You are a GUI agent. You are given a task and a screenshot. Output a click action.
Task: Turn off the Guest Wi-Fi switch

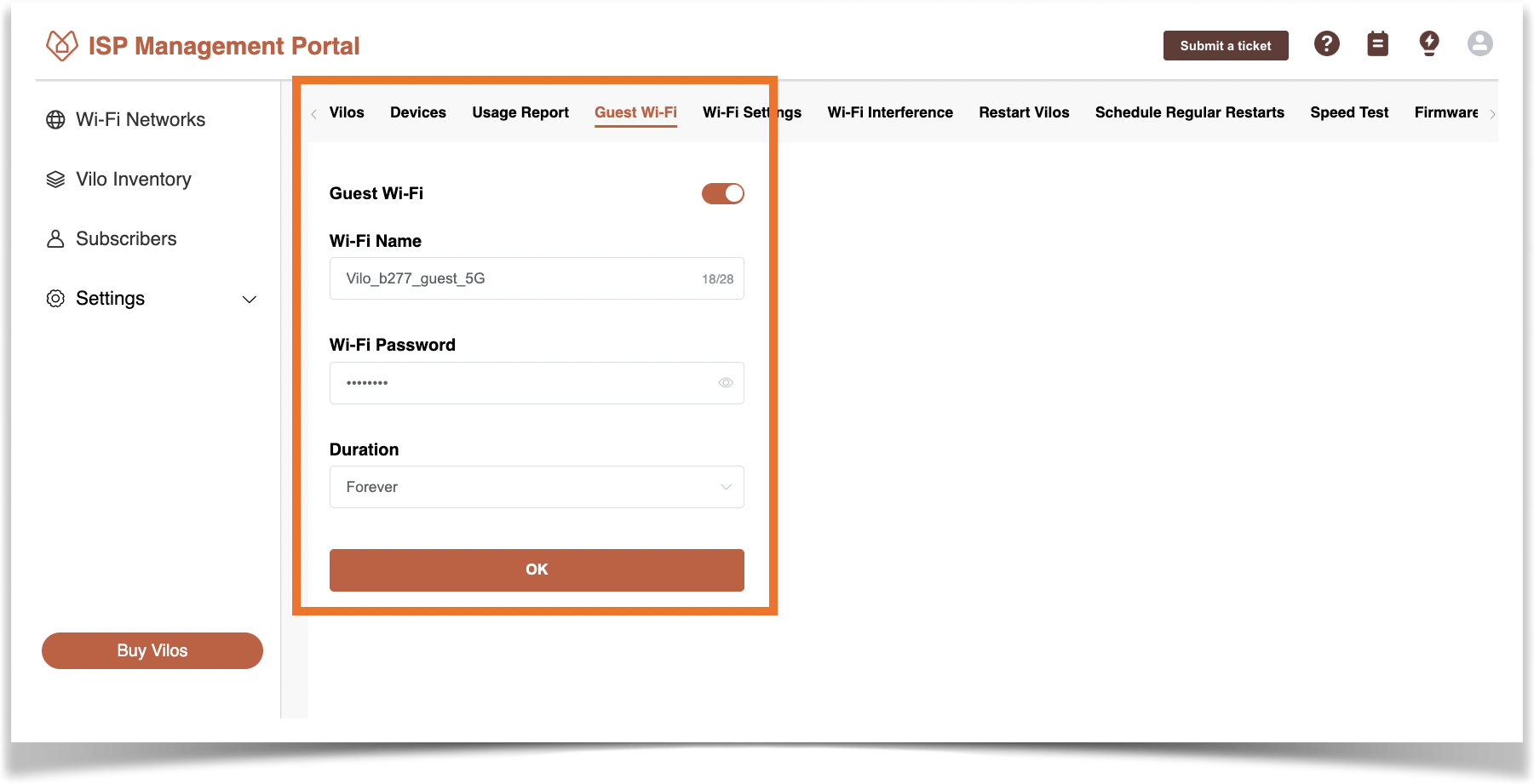723,194
